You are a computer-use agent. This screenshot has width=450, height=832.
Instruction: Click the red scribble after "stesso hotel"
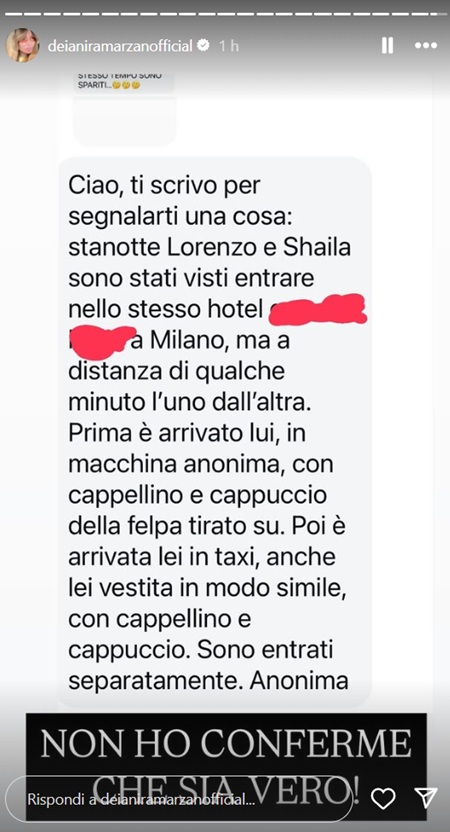318,308
